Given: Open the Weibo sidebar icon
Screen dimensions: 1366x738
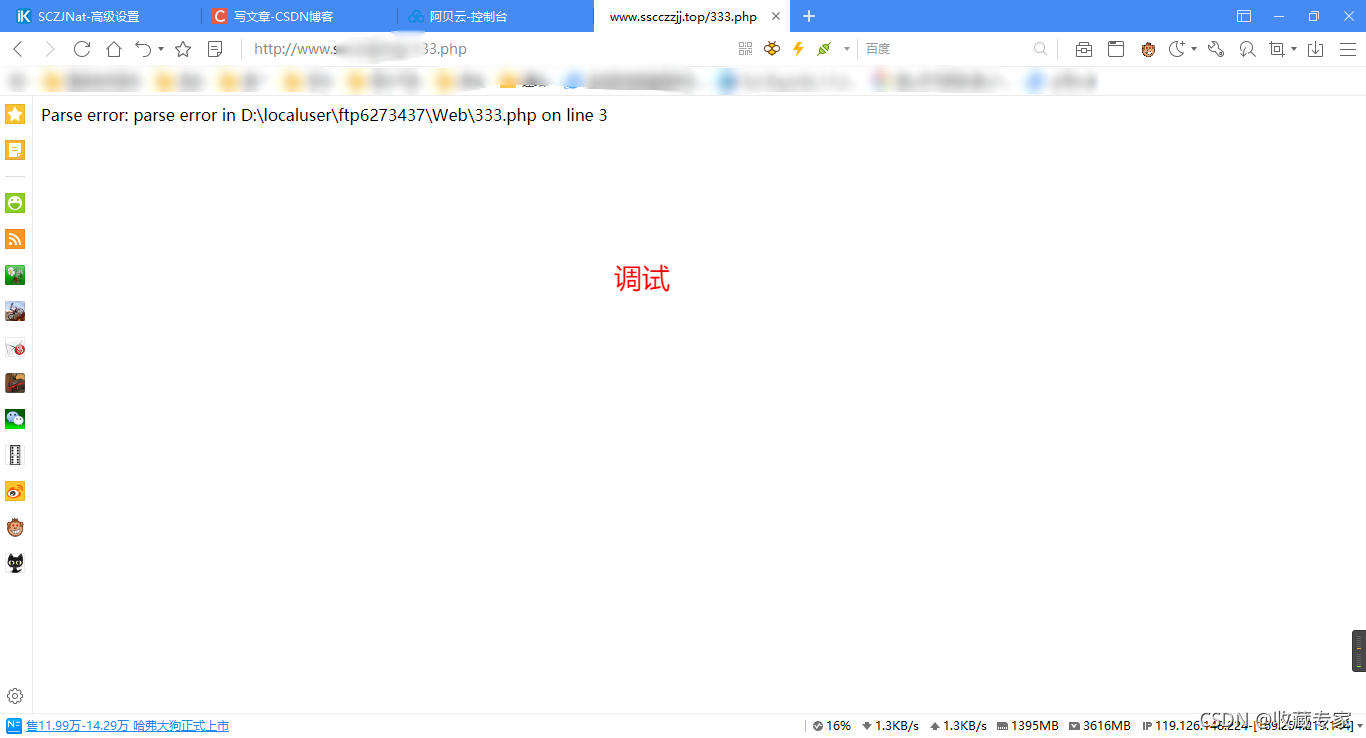Looking at the screenshot, I should pos(15,491).
